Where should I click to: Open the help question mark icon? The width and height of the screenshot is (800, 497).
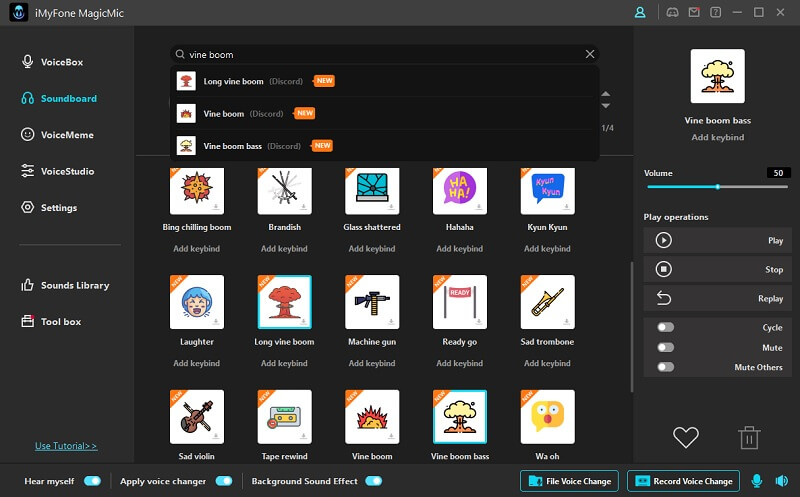[x=716, y=12]
